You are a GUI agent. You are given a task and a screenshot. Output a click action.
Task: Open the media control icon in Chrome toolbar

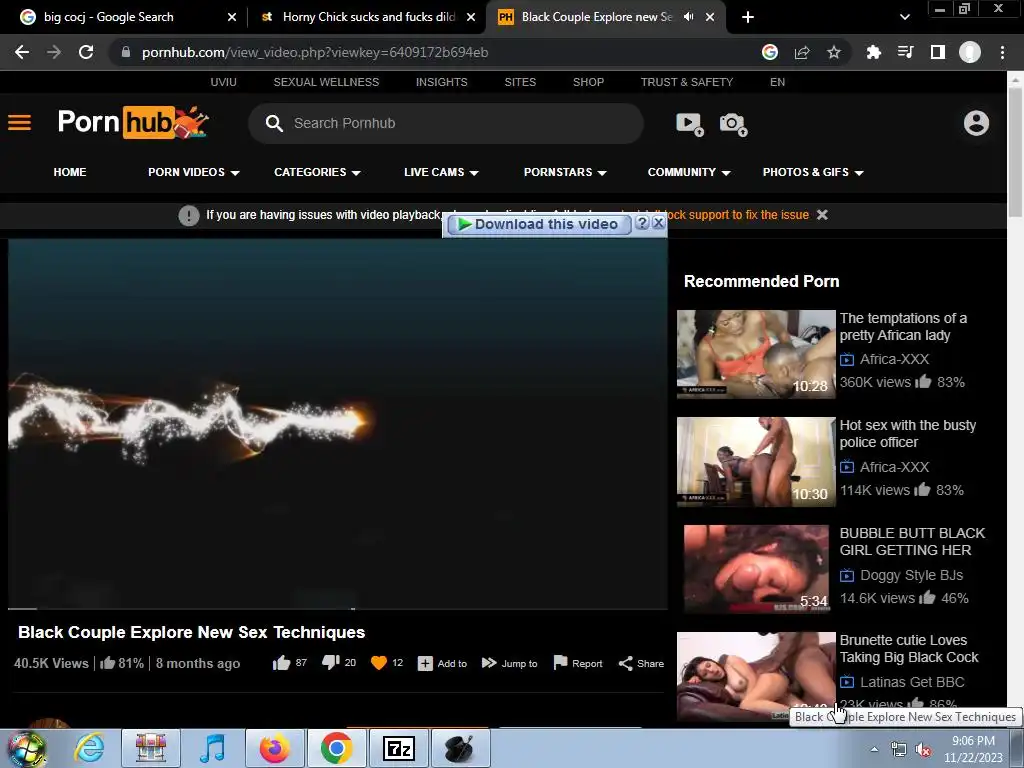(x=905, y=52)
